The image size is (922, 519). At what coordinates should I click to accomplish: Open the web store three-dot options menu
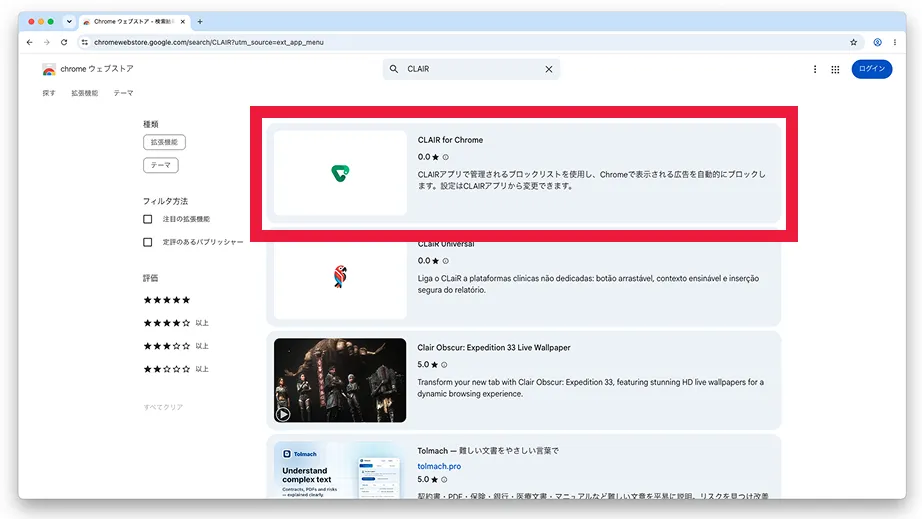click(815, 69)
